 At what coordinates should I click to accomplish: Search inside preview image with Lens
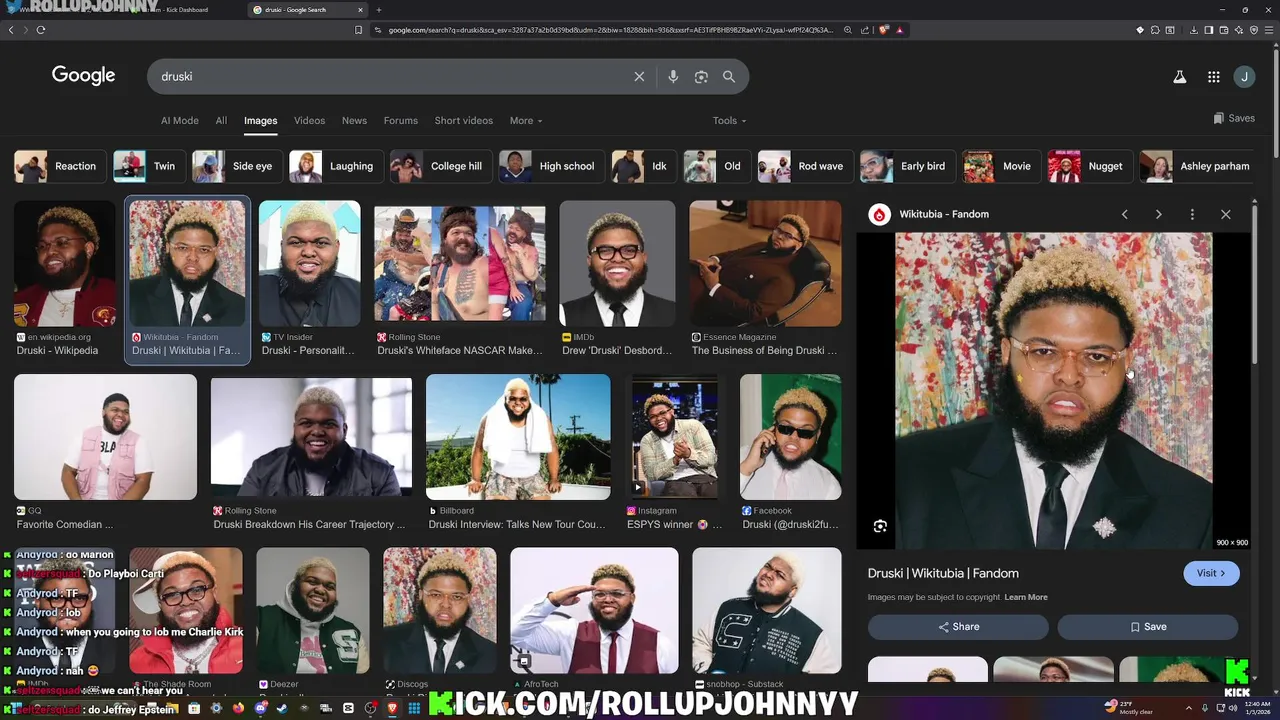click(880, 526)
